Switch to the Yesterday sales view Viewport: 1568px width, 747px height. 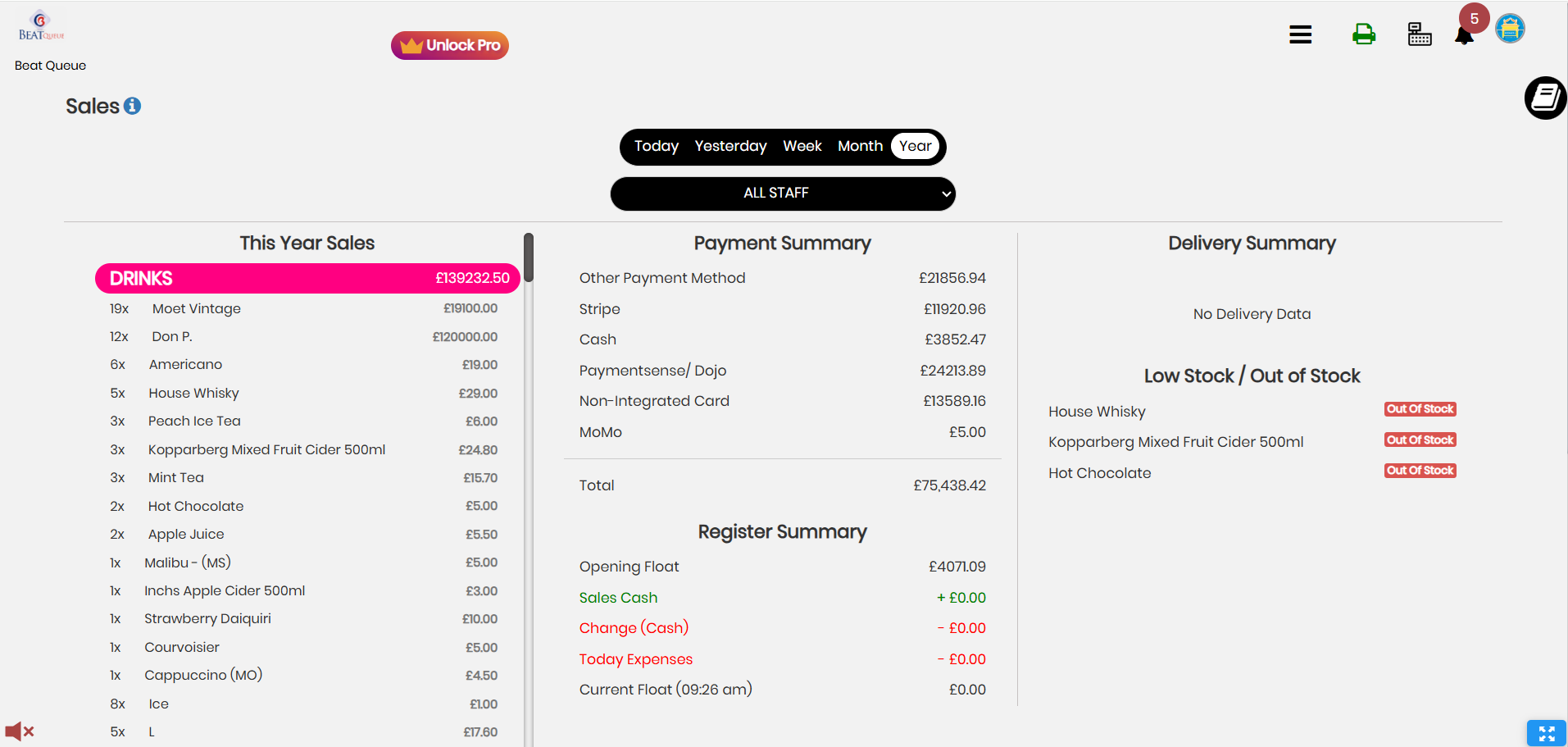[730, 146]
